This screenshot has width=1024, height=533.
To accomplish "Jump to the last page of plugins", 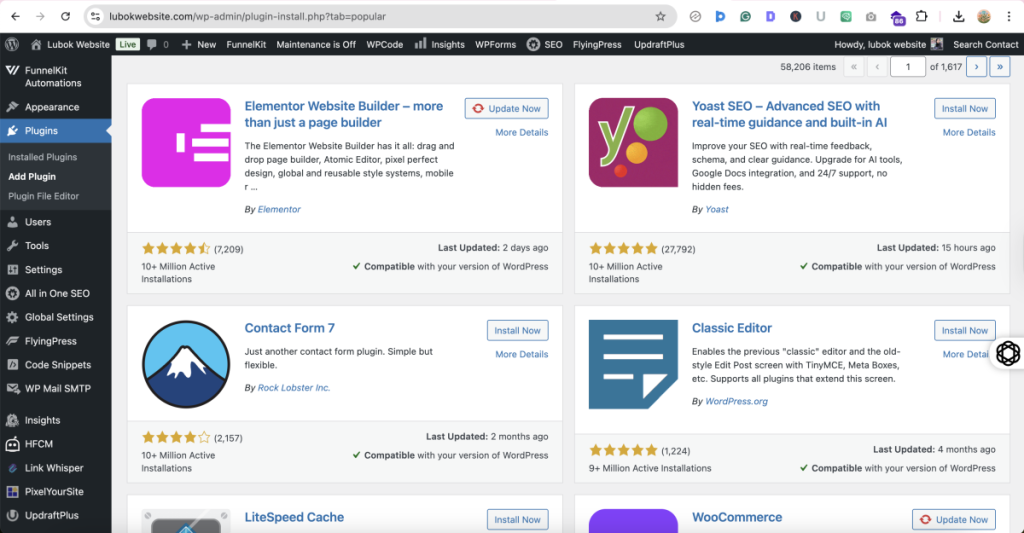I will (x=999, y=67).
